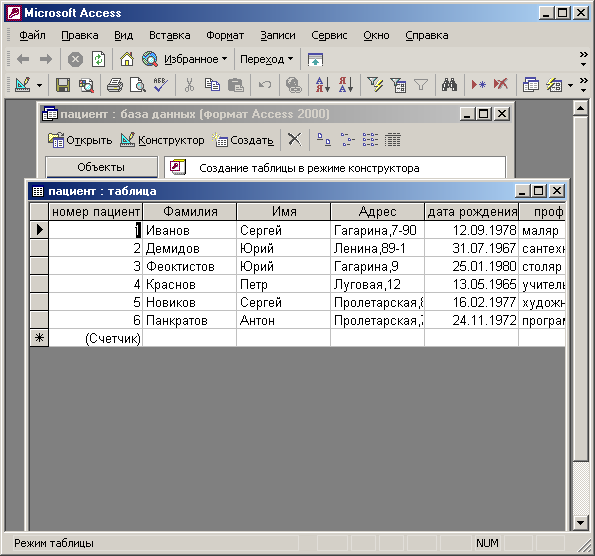Click the vertical scrollbar up arrow
595x556 pixels.
pos(580,109)
